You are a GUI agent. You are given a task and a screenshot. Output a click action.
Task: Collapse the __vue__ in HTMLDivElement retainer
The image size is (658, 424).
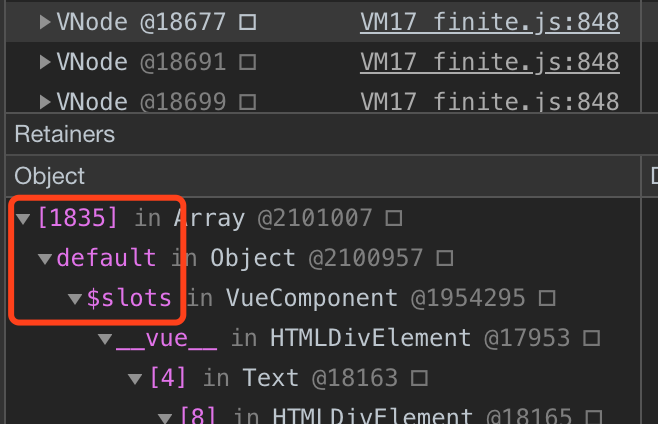pyautogui.click(x=105, y=339)
